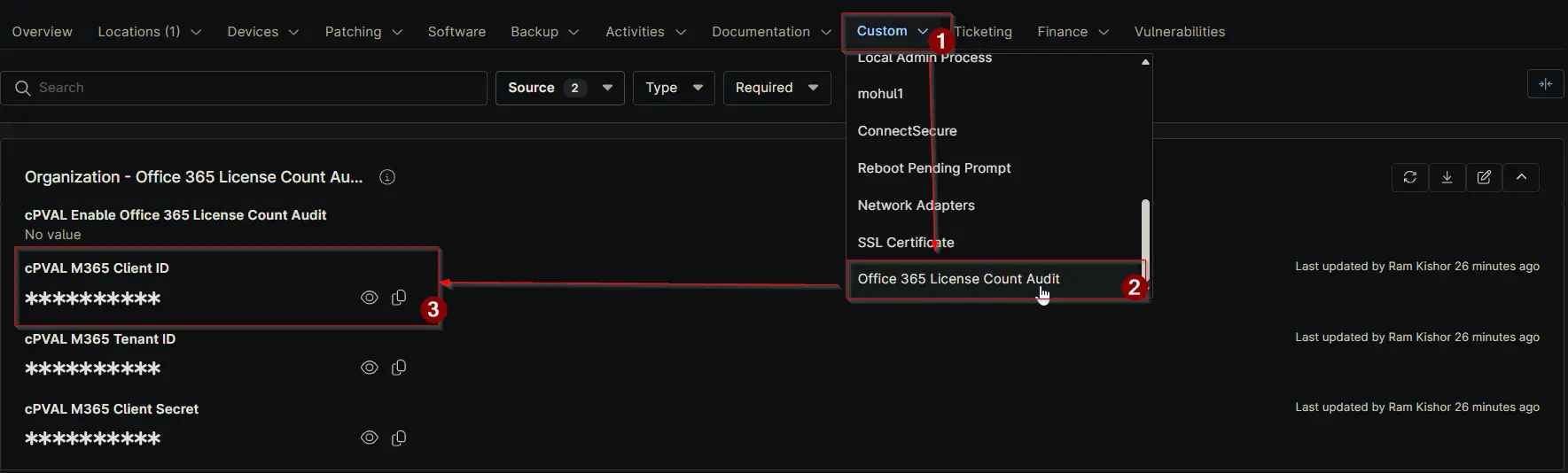Click the download icon in section header

coord(1447,177)
